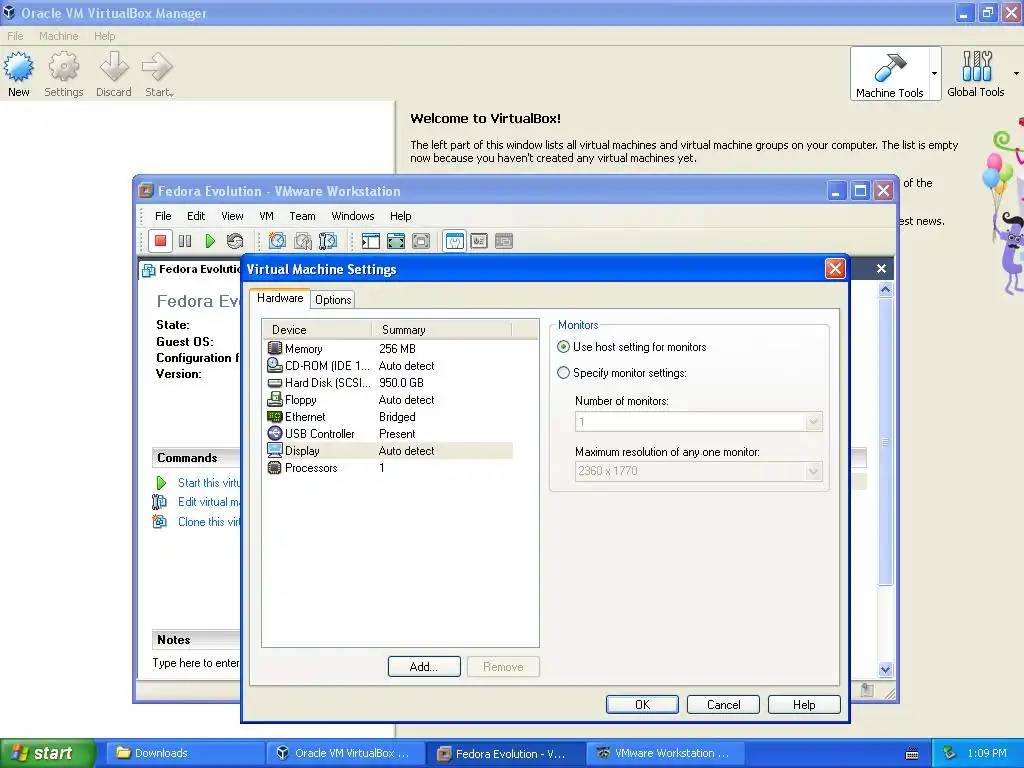
Task: Select the CD-ROM device row
Action: [389, 366]
